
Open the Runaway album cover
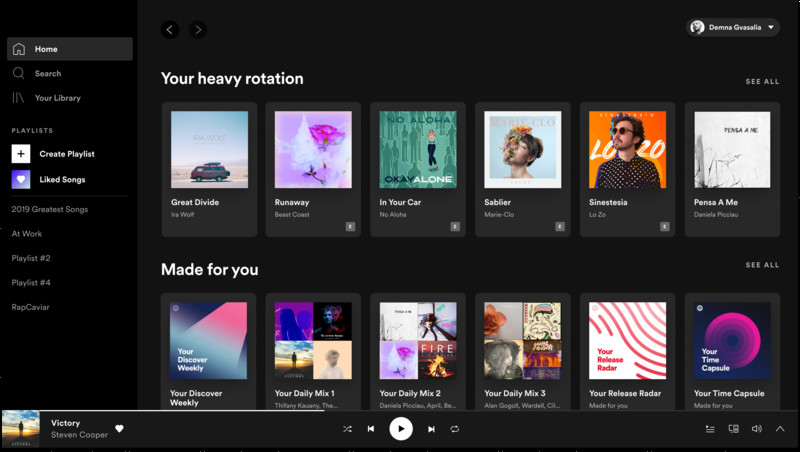point(313,149)
